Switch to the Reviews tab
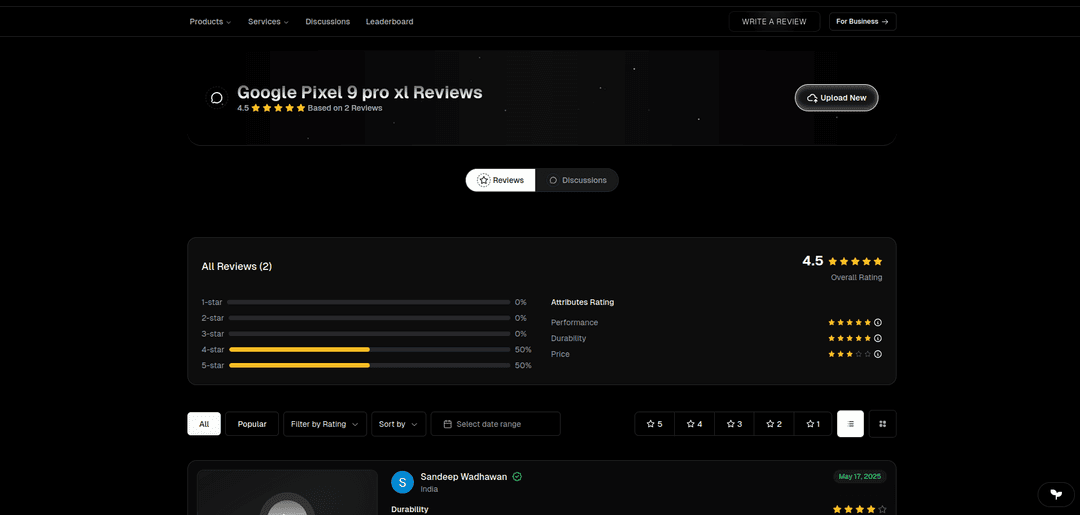The image size is (1080, 515). click(x=501, y=180)
